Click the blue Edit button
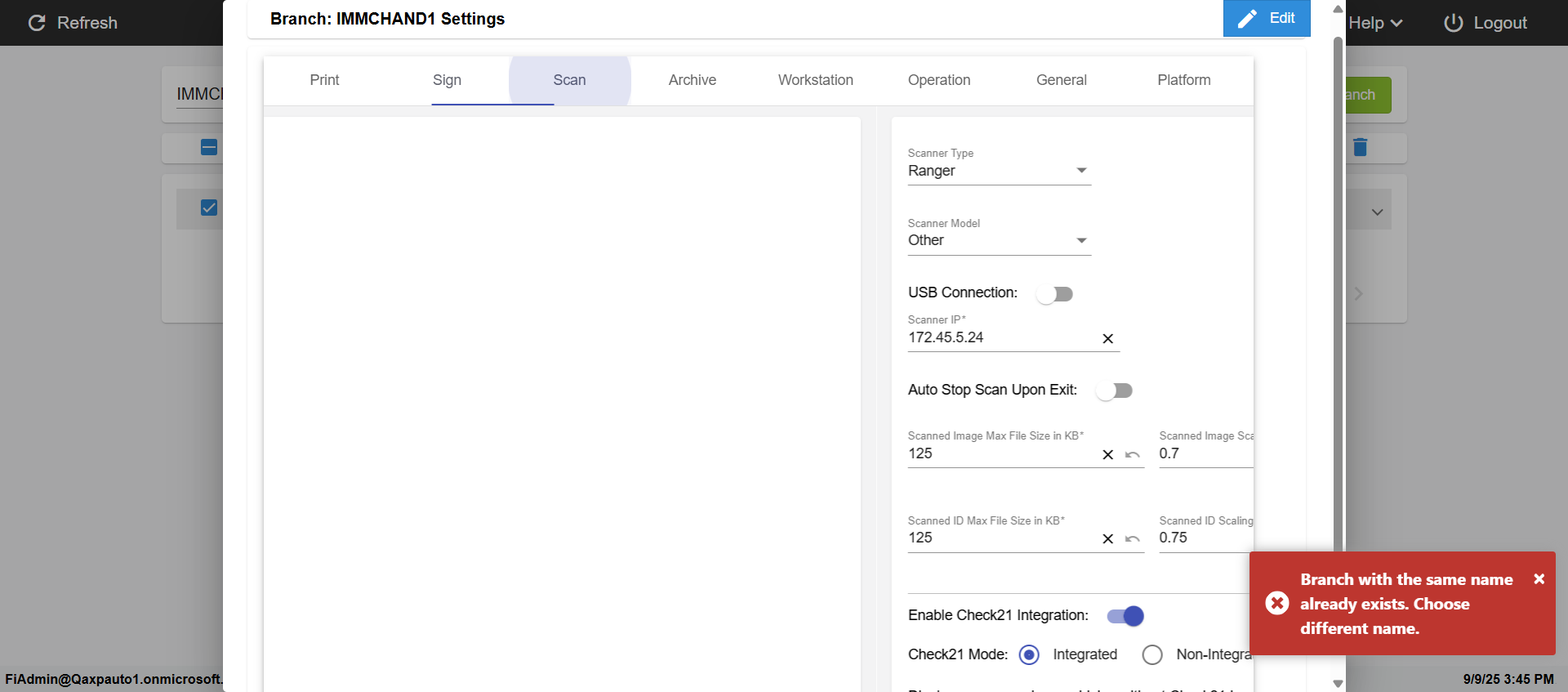 (1266, 18)
